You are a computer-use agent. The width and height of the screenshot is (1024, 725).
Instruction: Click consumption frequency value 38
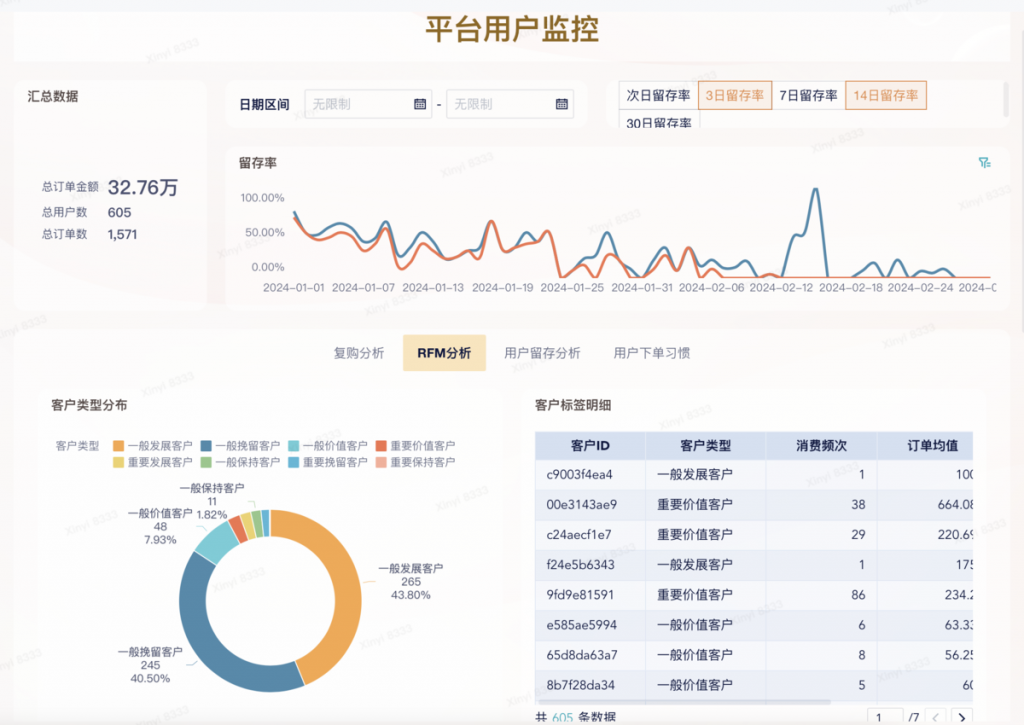tap(858, 505)
